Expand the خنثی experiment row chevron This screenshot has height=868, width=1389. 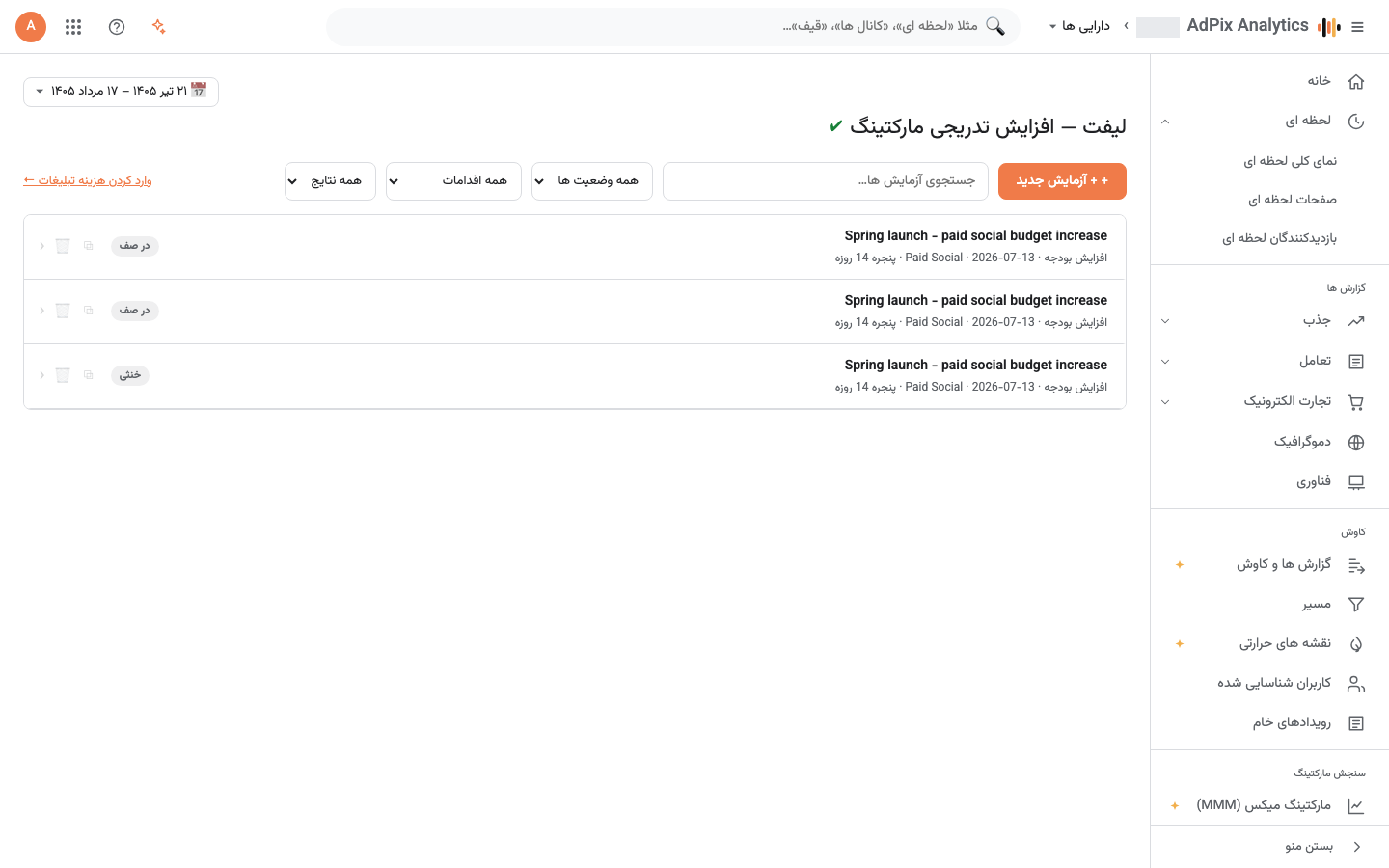click(41, 375)
